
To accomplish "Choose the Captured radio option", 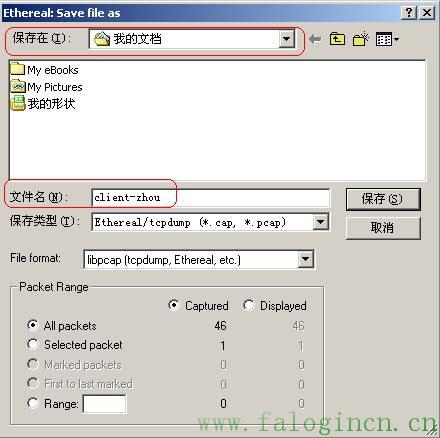I will coord(174,305).
